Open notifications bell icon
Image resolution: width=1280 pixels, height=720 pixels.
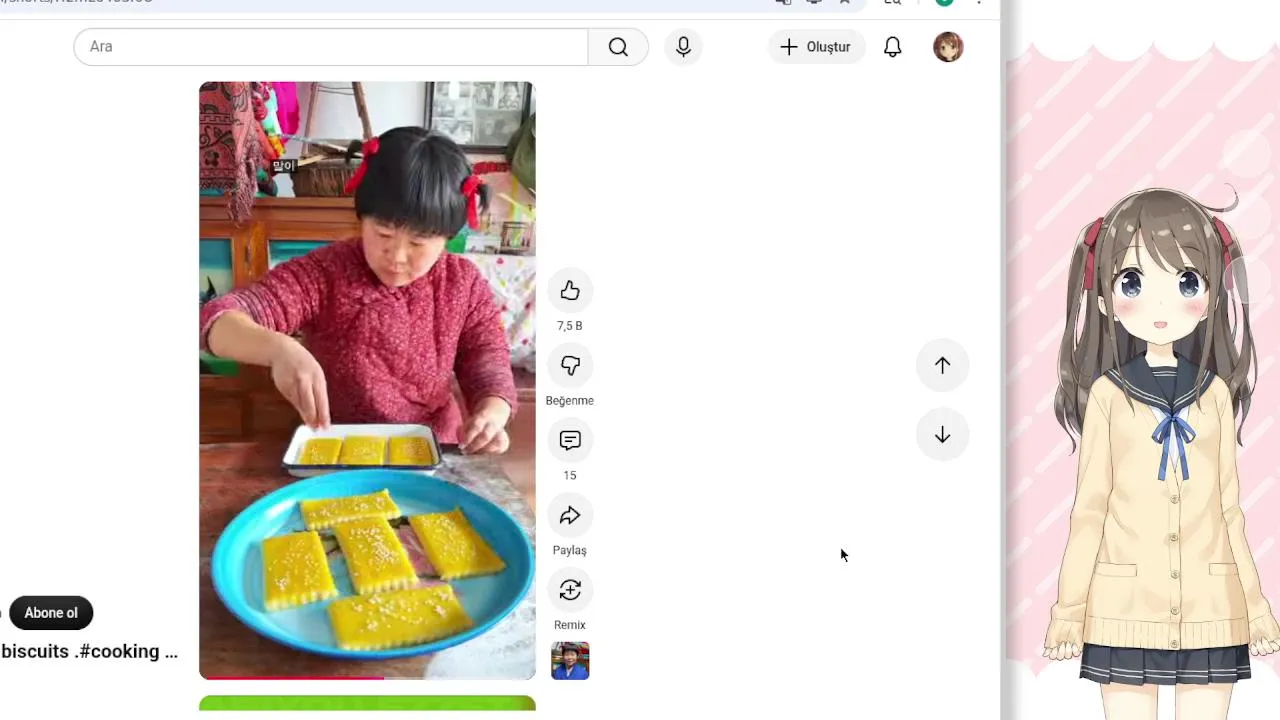point(893,47)
